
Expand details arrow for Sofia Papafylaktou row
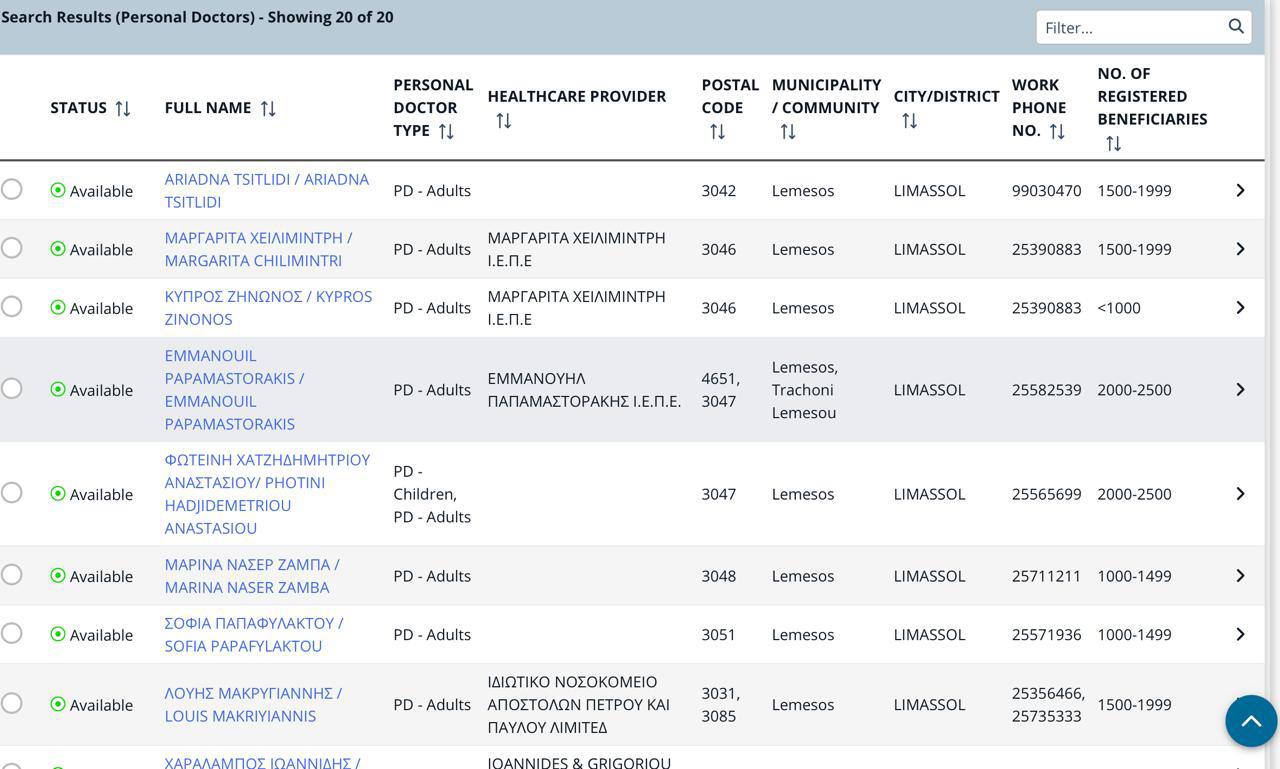click(1240, 635)
